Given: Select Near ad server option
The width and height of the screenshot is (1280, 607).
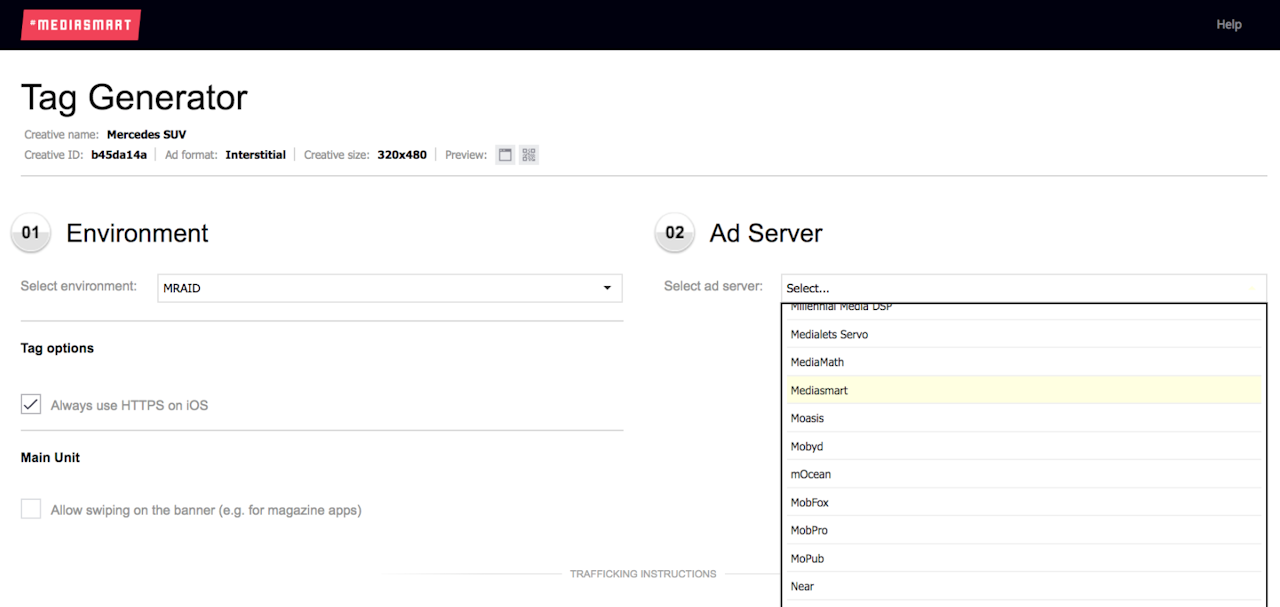Looking at the screenshot, I should 1023,586.
